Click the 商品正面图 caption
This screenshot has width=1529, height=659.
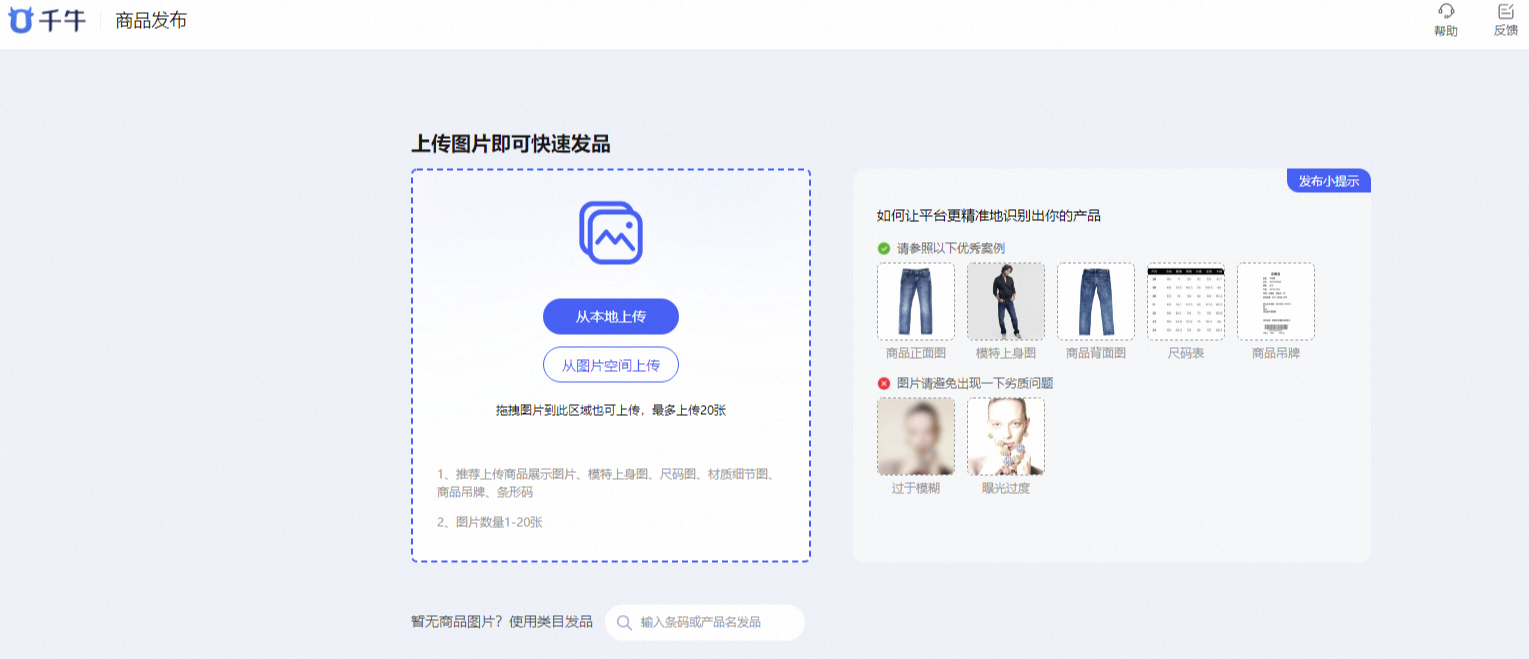coord(916,353)
